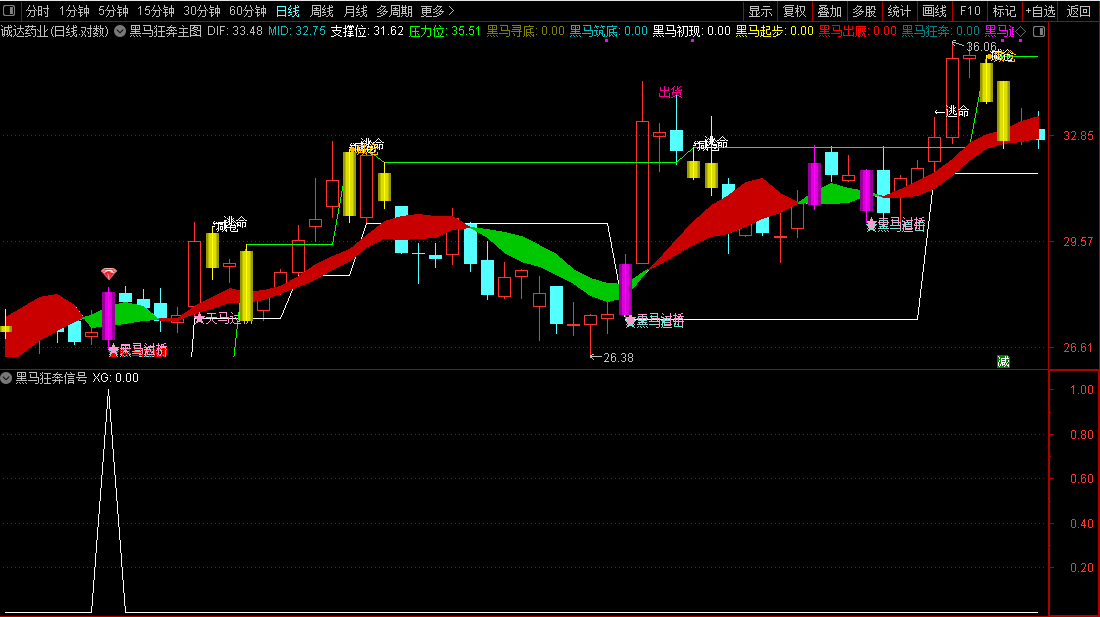
Task: Click the 黑马狂奔: 0.00 indicator value
Action: coord(941,32)
